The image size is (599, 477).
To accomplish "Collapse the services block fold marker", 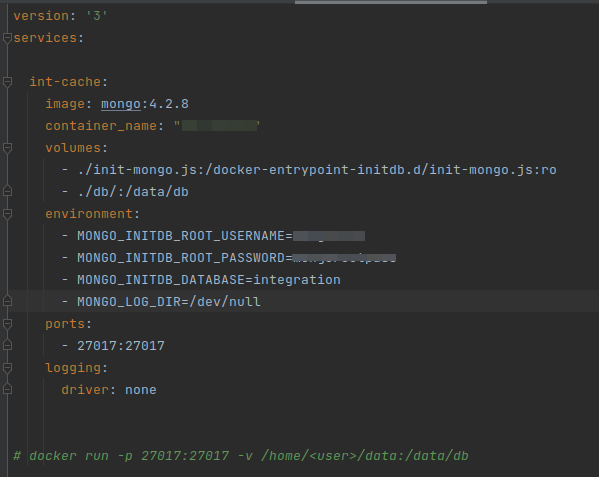I will point(7,38).
